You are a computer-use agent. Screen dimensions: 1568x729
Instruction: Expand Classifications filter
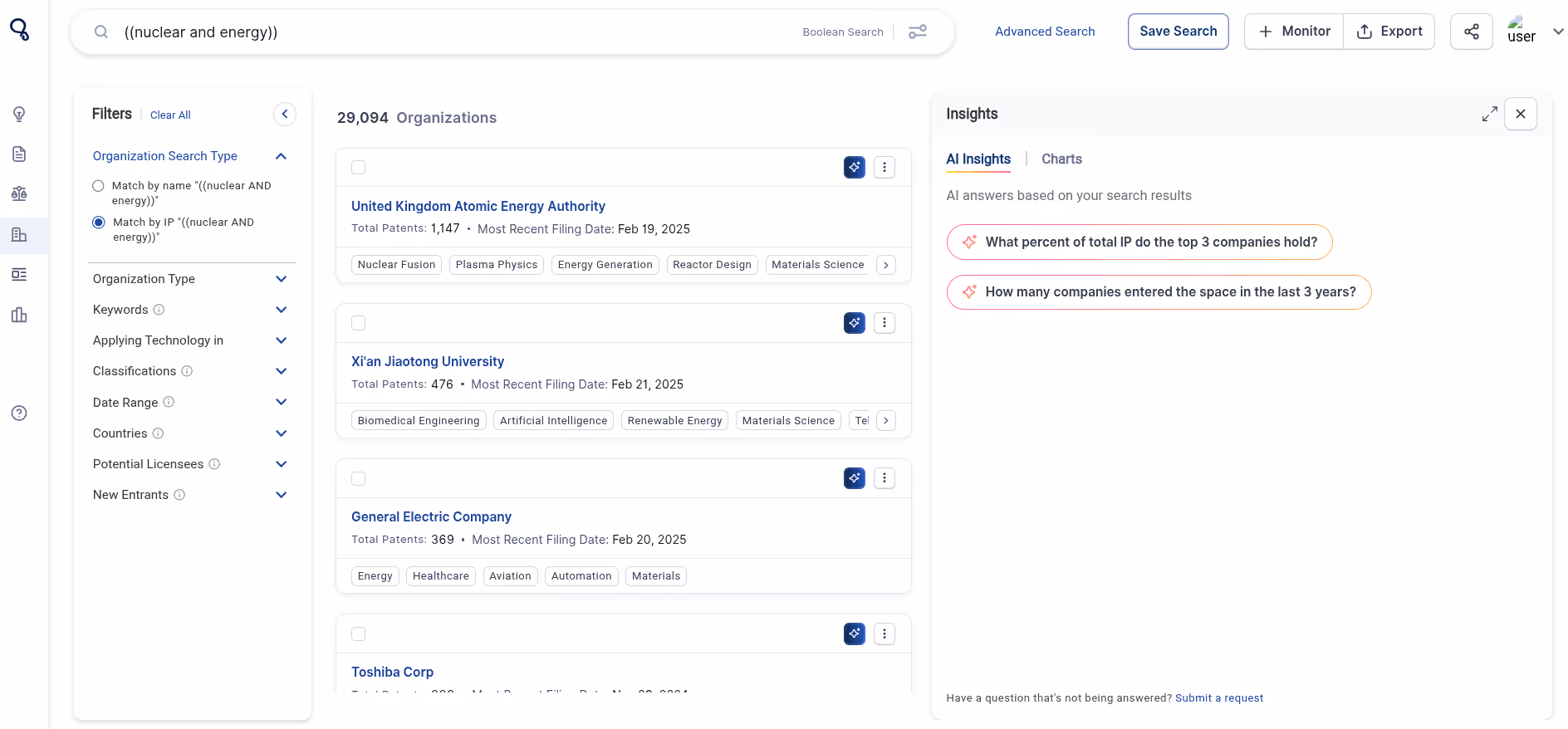281,371
